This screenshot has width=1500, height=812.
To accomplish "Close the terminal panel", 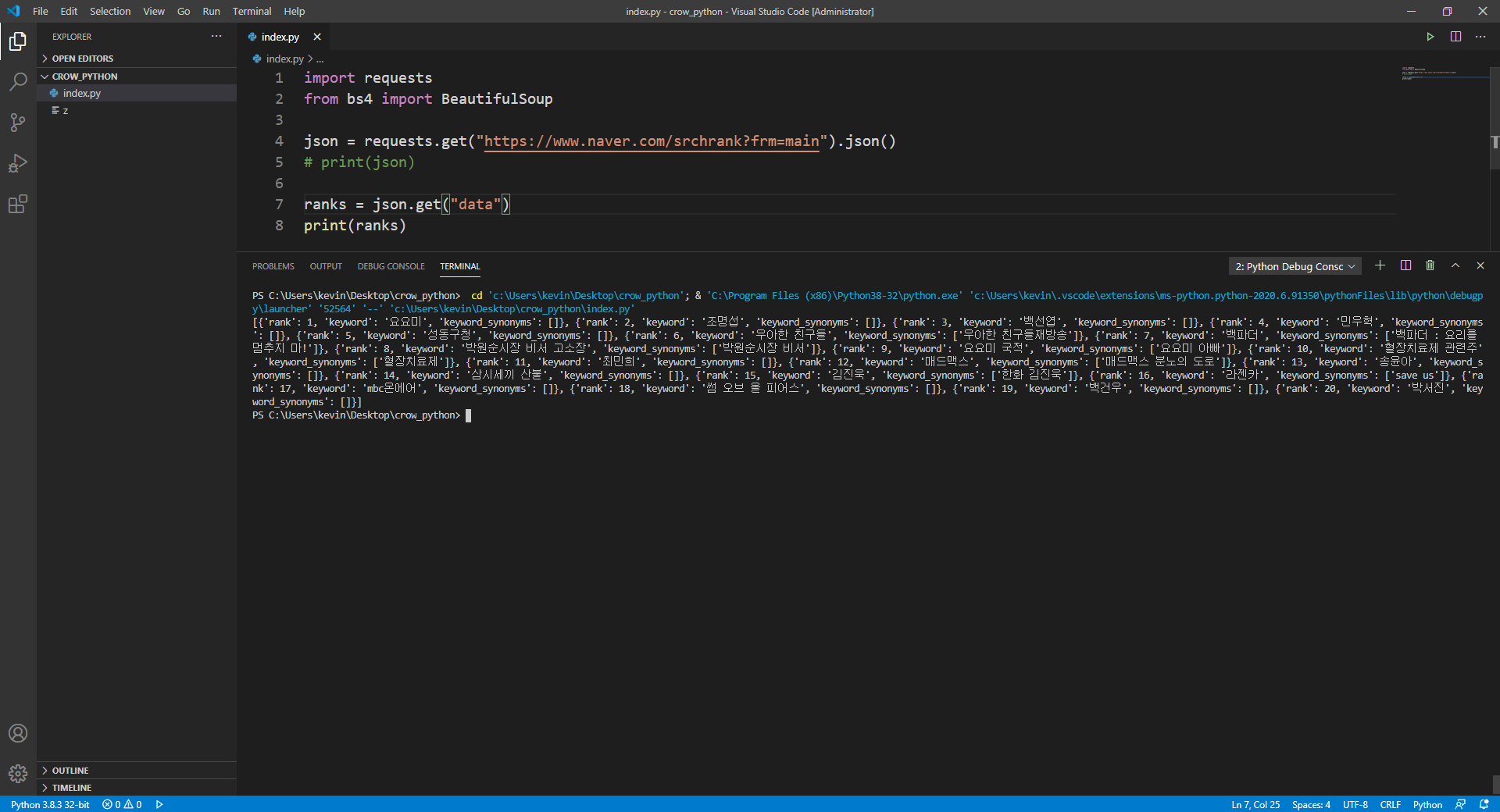I will point(1480,265).
